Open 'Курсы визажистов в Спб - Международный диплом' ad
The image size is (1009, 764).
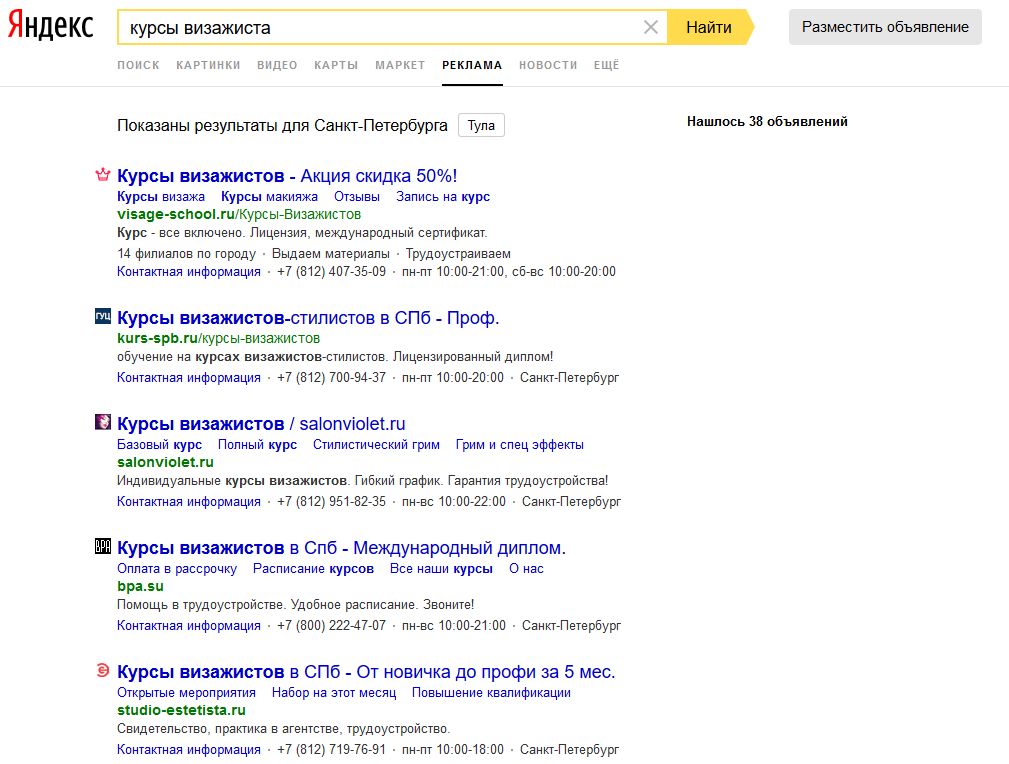[342, 548]
